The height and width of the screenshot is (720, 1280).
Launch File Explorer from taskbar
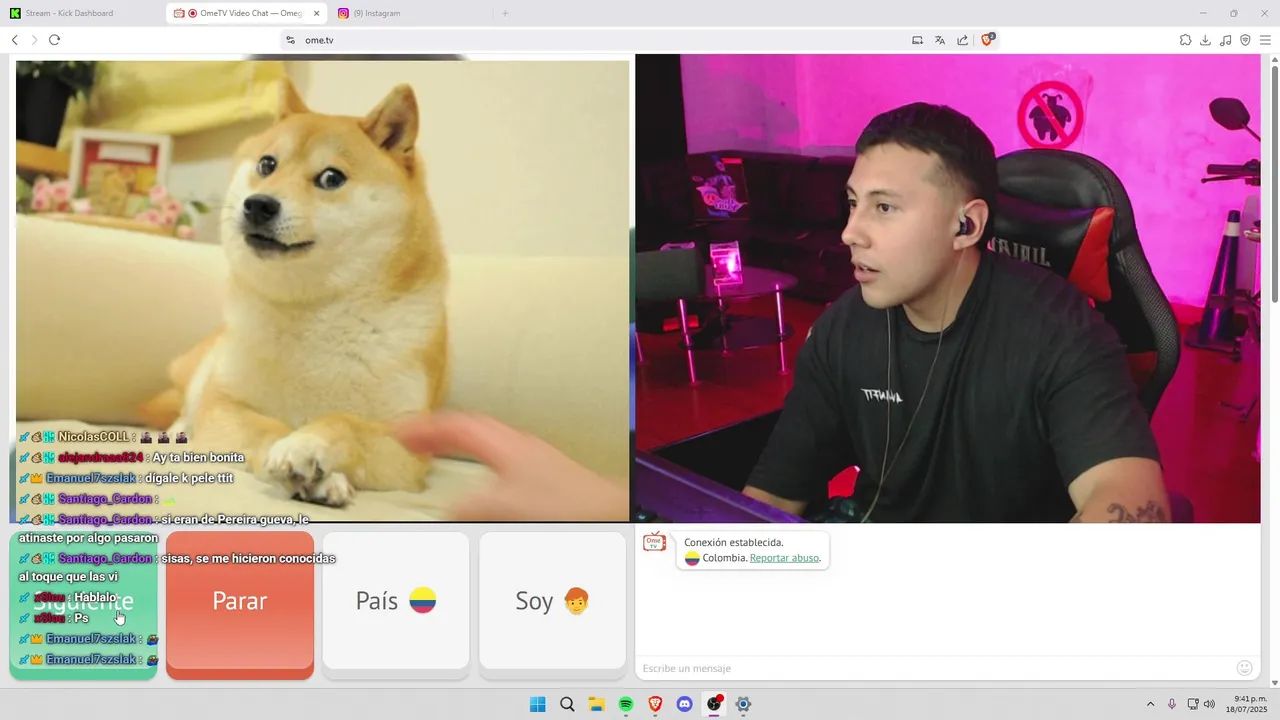coord(596,704)
